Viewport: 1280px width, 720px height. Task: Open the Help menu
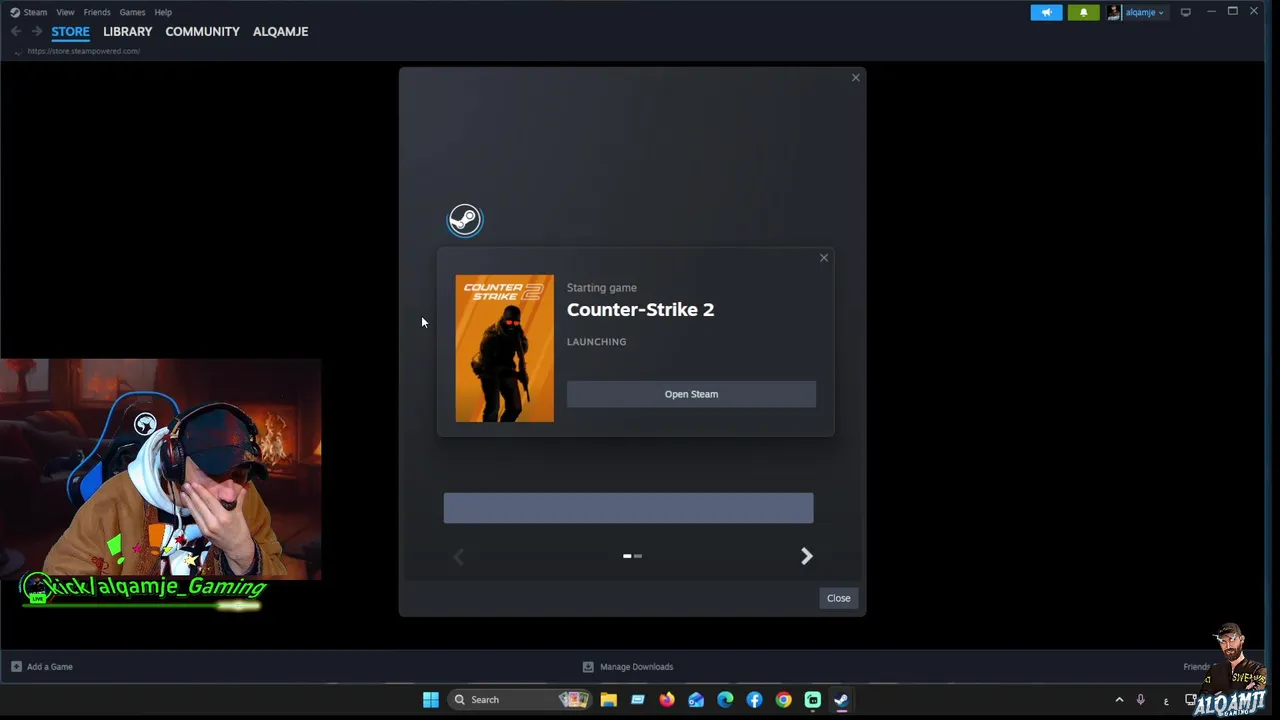point(163,12)
